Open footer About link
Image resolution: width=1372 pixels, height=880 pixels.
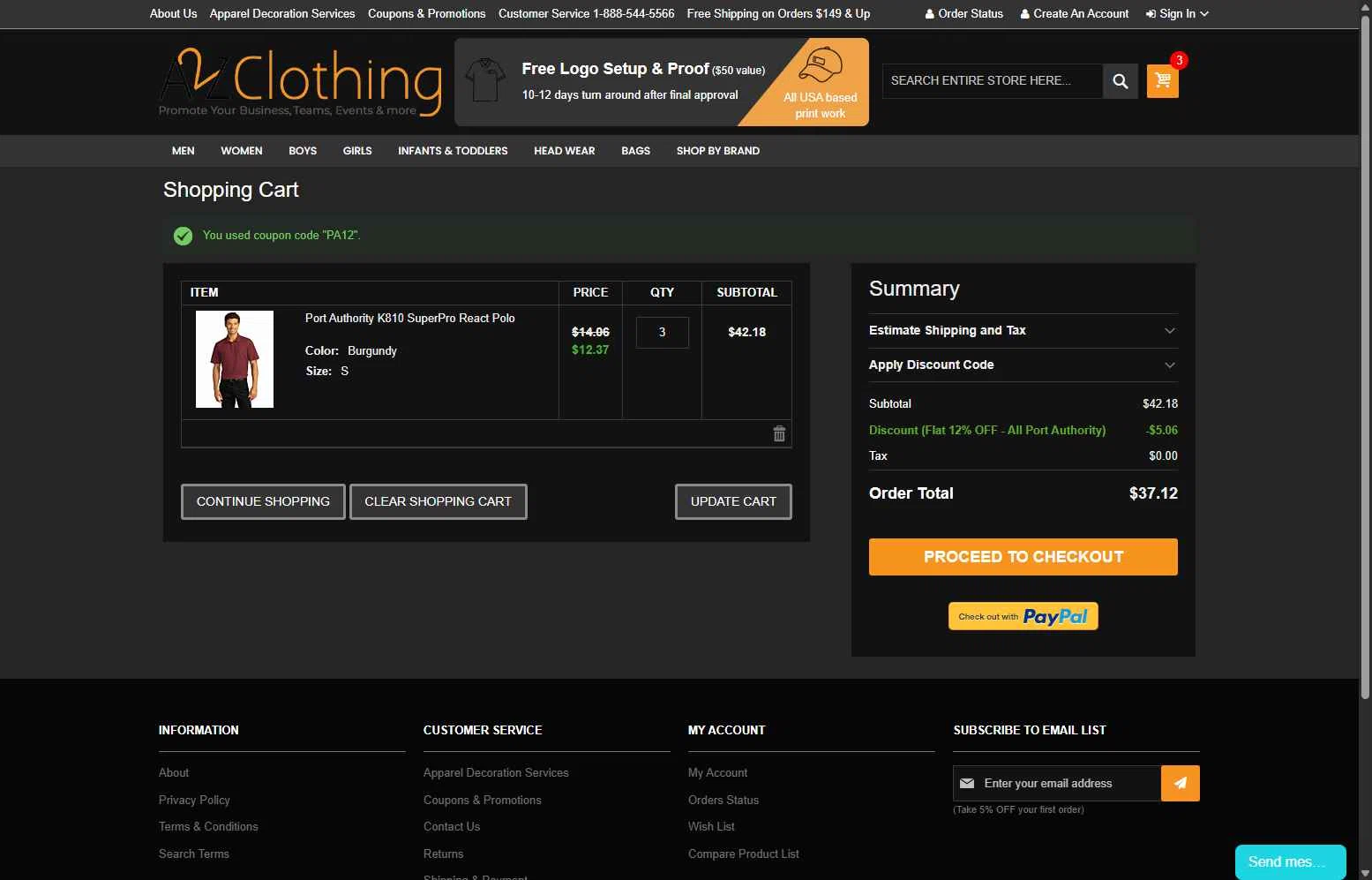[174, 772]
